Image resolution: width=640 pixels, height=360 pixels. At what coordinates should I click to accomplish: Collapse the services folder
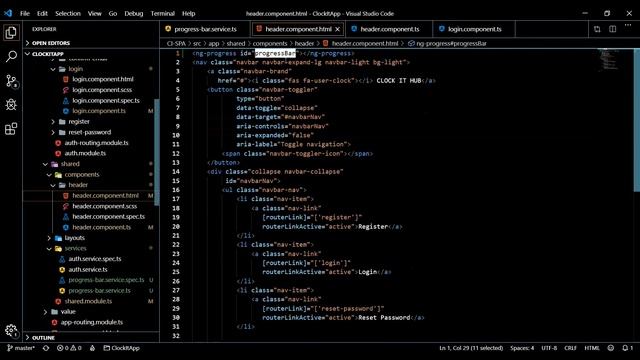76,248
